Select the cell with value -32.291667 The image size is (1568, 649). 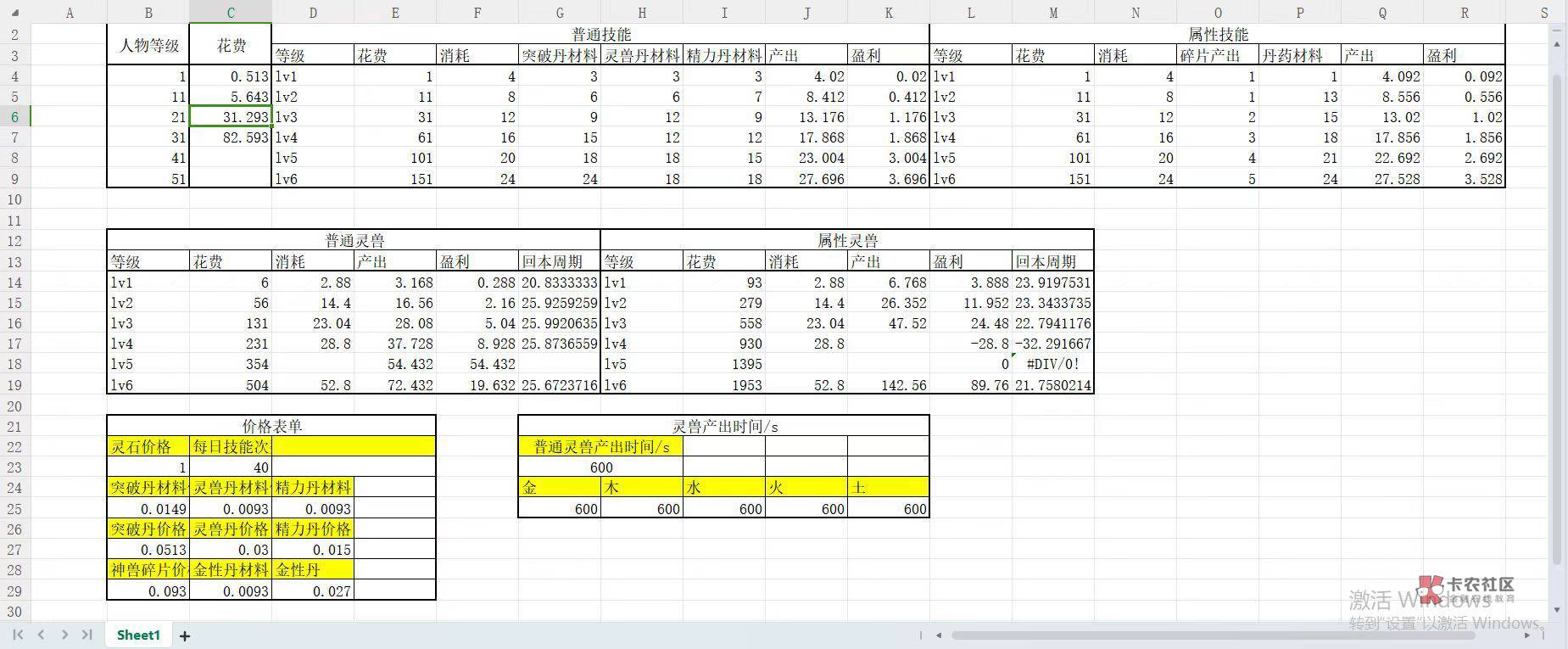click(1053, 344)
